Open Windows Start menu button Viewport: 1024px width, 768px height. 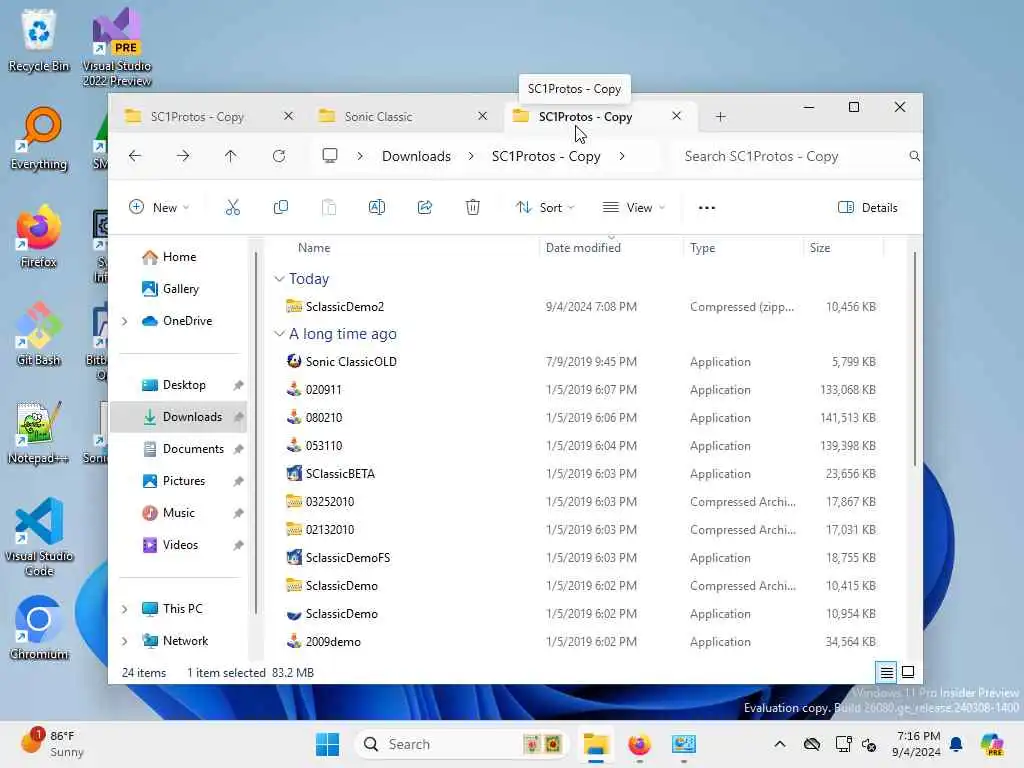(327, 744)
